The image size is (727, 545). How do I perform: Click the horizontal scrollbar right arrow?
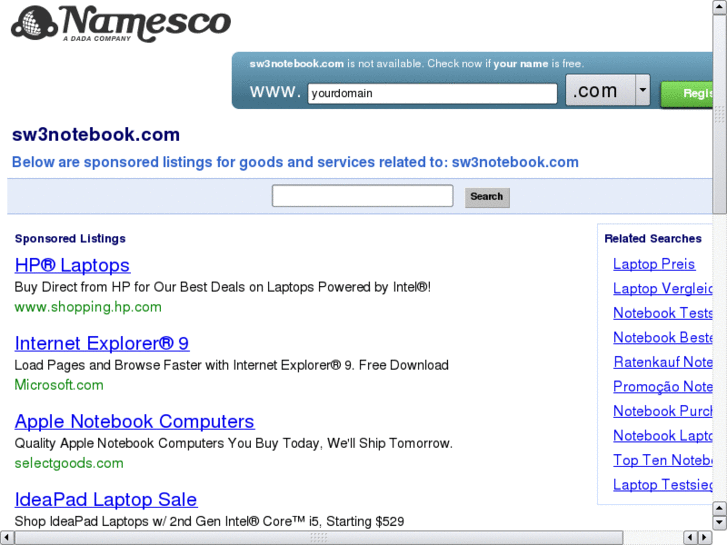point(705,538)
